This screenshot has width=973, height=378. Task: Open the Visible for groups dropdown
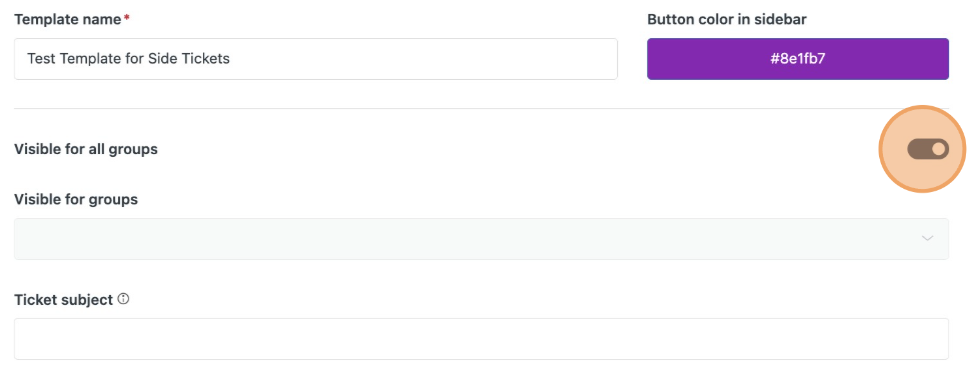coord(481,239)
